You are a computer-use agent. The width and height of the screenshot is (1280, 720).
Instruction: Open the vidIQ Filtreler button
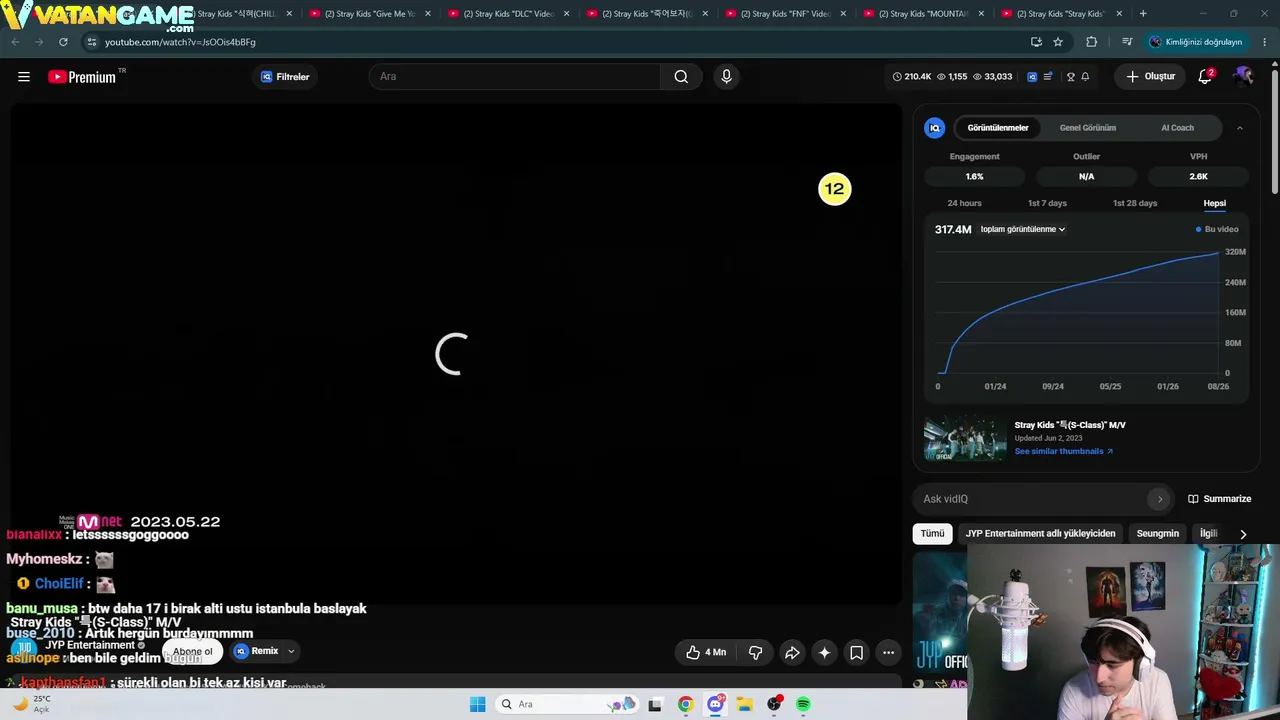pos(285,77)
